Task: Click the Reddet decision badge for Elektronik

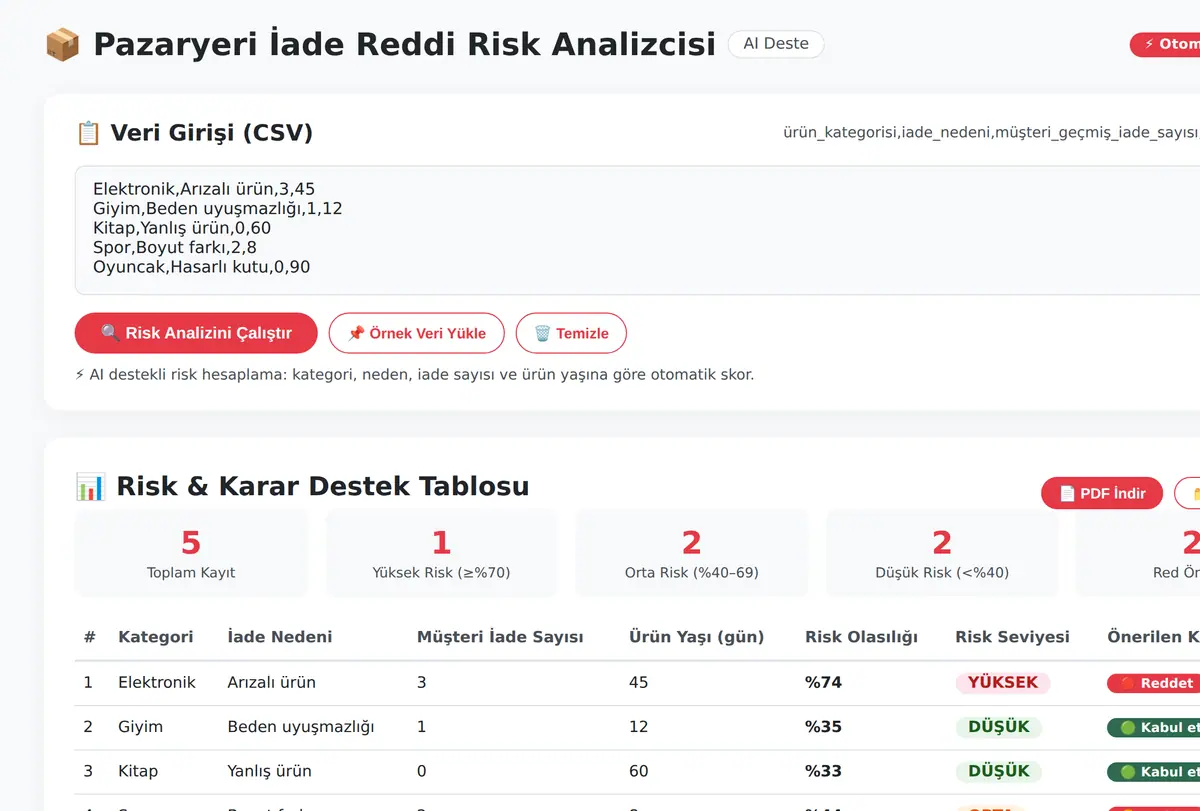Action: 1153,683
